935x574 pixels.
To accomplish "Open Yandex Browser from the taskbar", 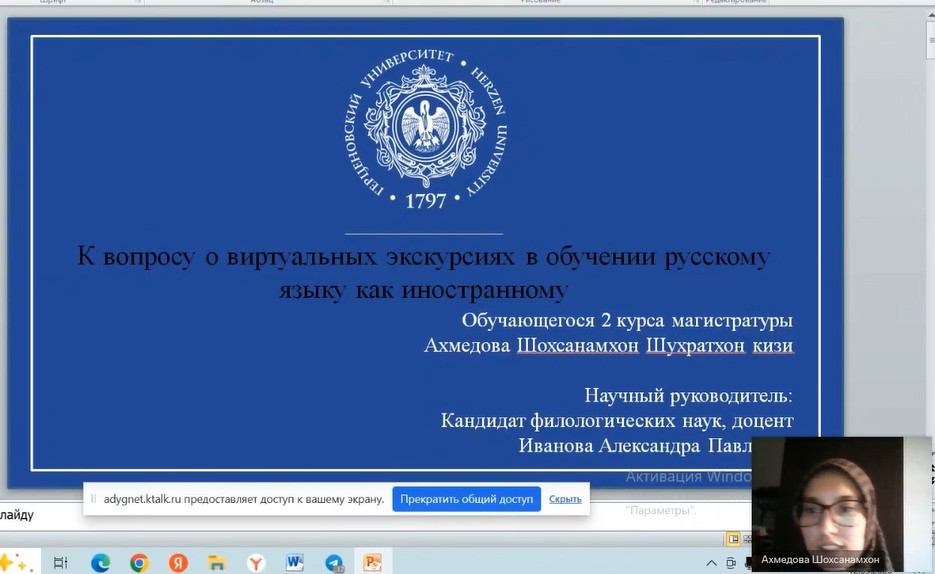I will [x=256, y=562].
